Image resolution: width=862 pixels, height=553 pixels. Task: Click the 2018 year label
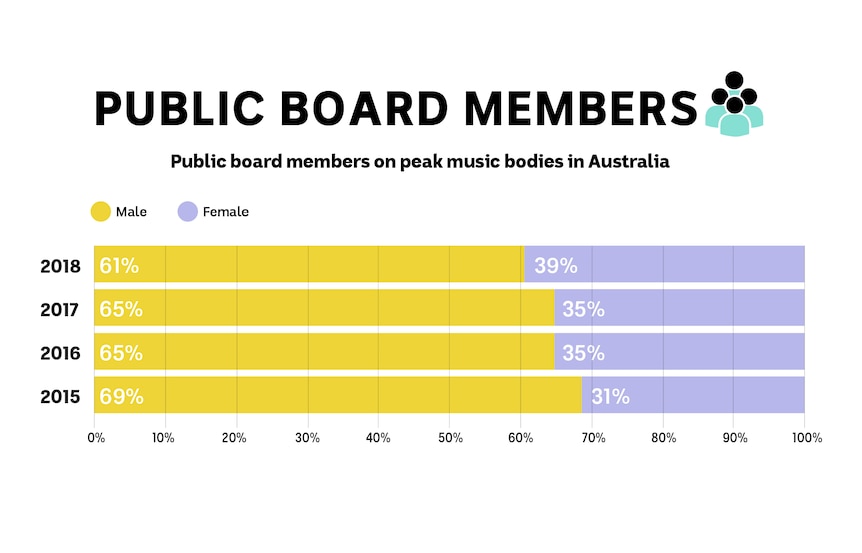click(60, 266)
